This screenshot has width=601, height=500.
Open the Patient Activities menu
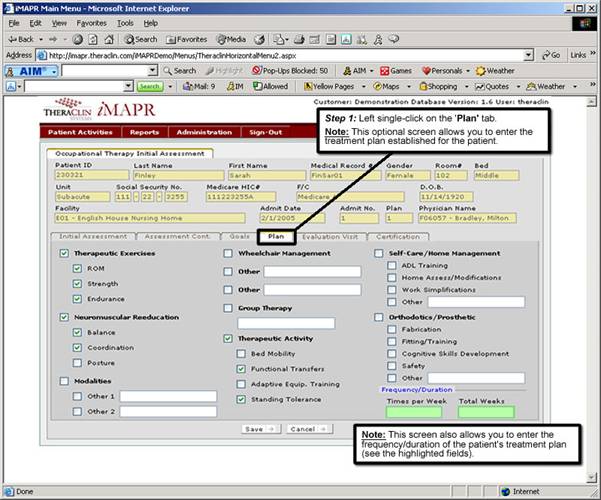[81, 132]
